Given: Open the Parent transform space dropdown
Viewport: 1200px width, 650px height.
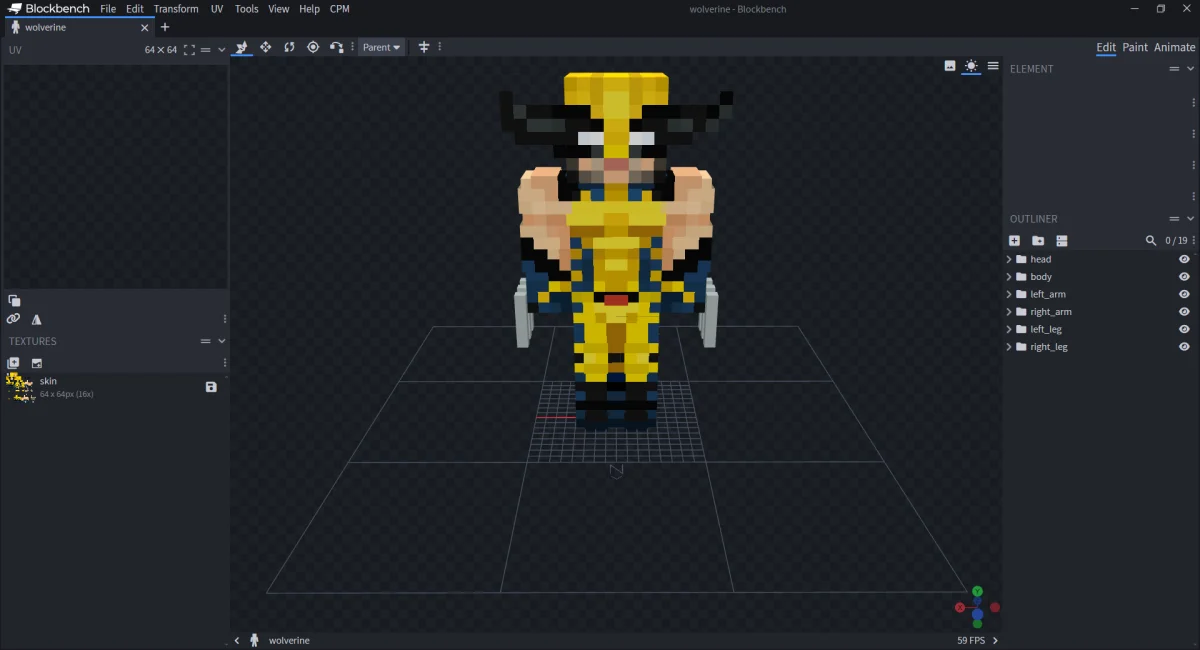Looking at the screenshot, I should pyautogui.click(x=381, y=47).
